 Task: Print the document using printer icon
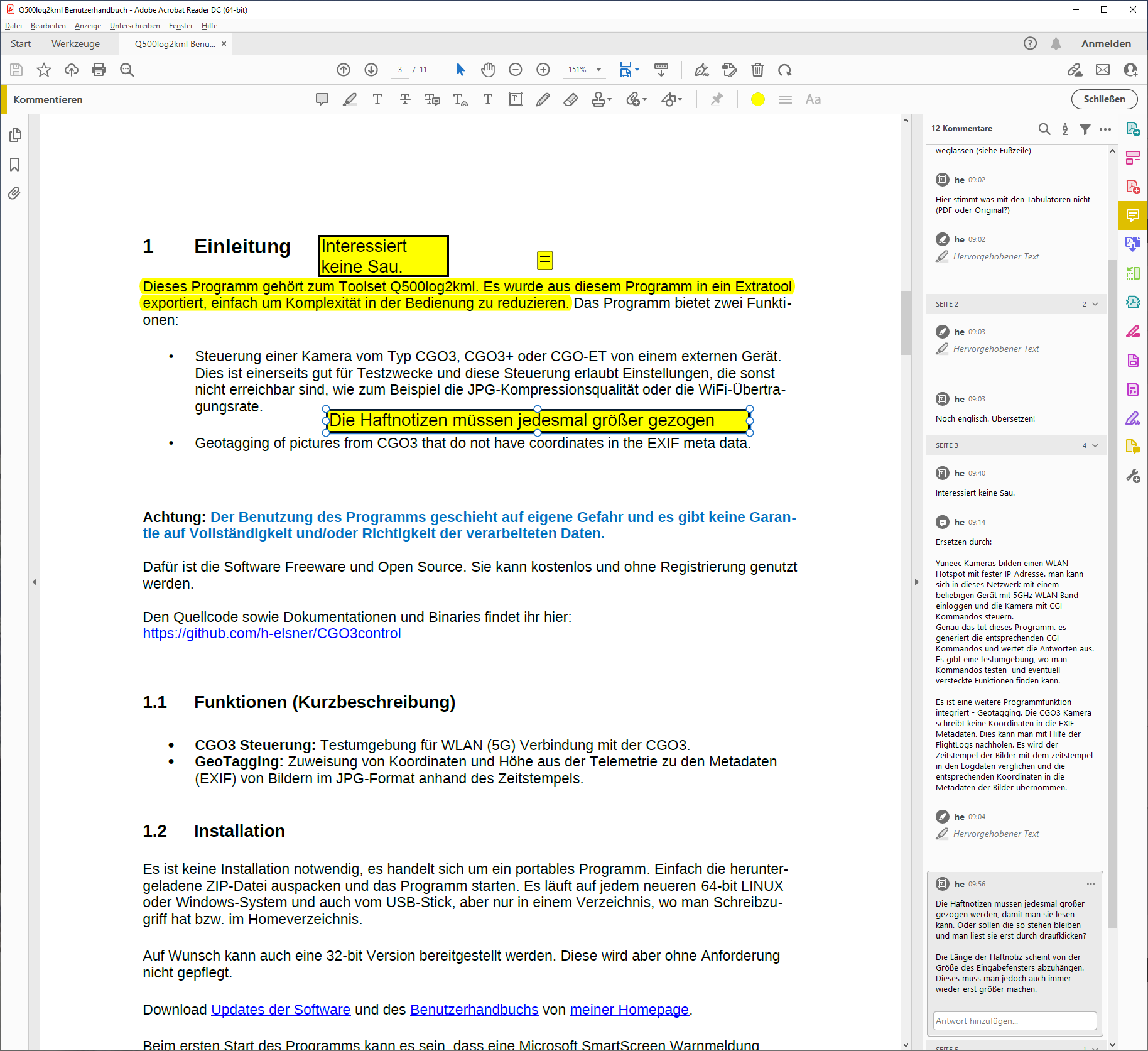(99, 70)
